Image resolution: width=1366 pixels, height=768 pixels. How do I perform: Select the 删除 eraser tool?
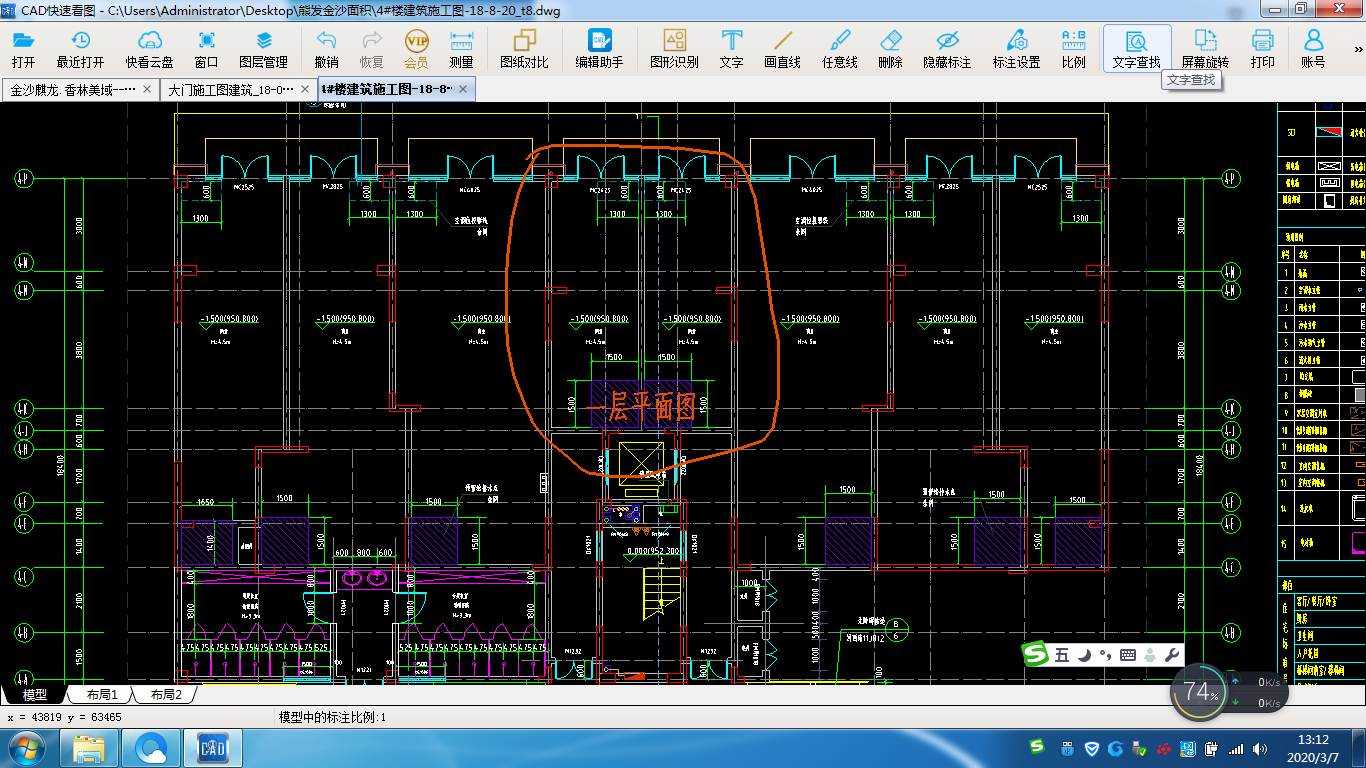pos(891,49)
